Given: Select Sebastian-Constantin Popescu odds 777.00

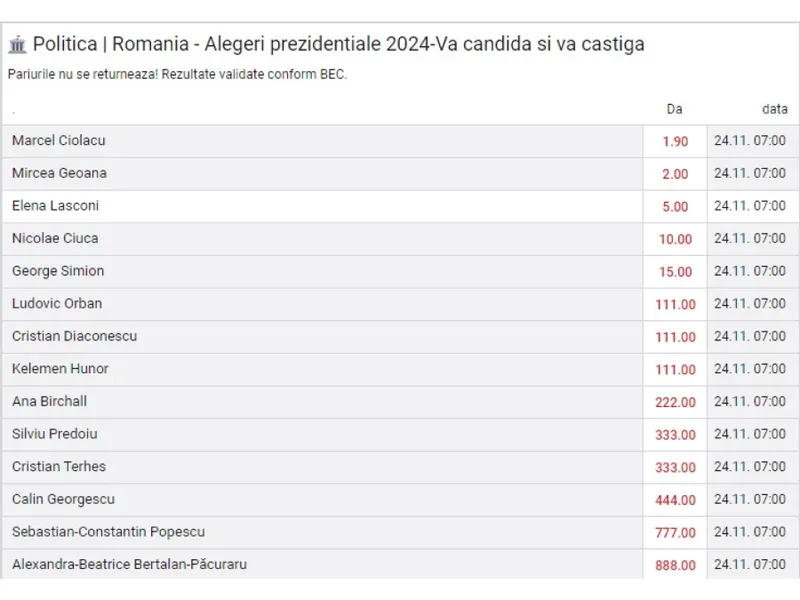Looking at the screenshot, I should click(675, 533).
